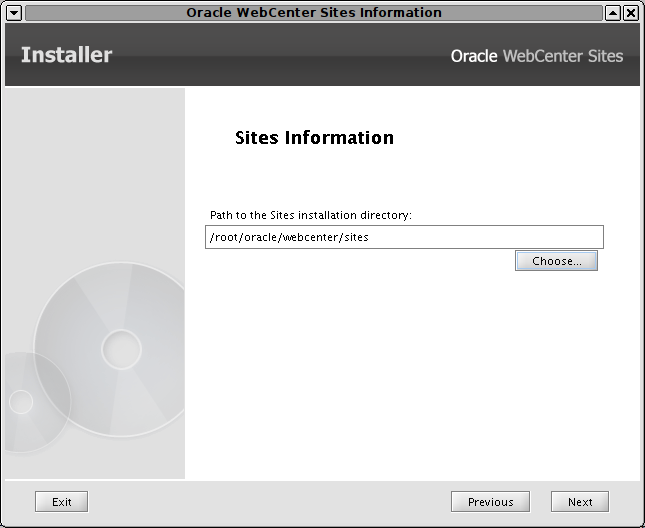
Task: Open the Choose... directory browser
Action: (556, 261)
